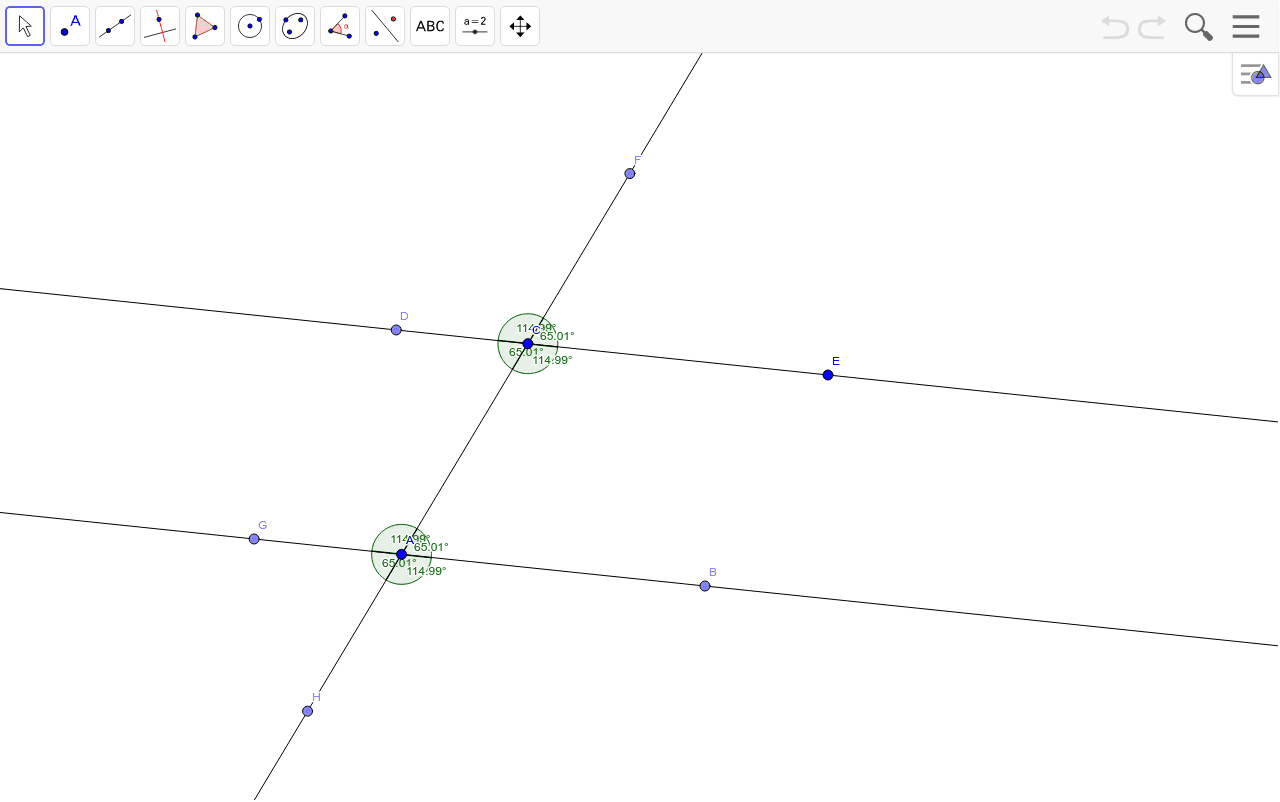
Task: Select the Ellipse tool
Action: [x=295, y=26]
